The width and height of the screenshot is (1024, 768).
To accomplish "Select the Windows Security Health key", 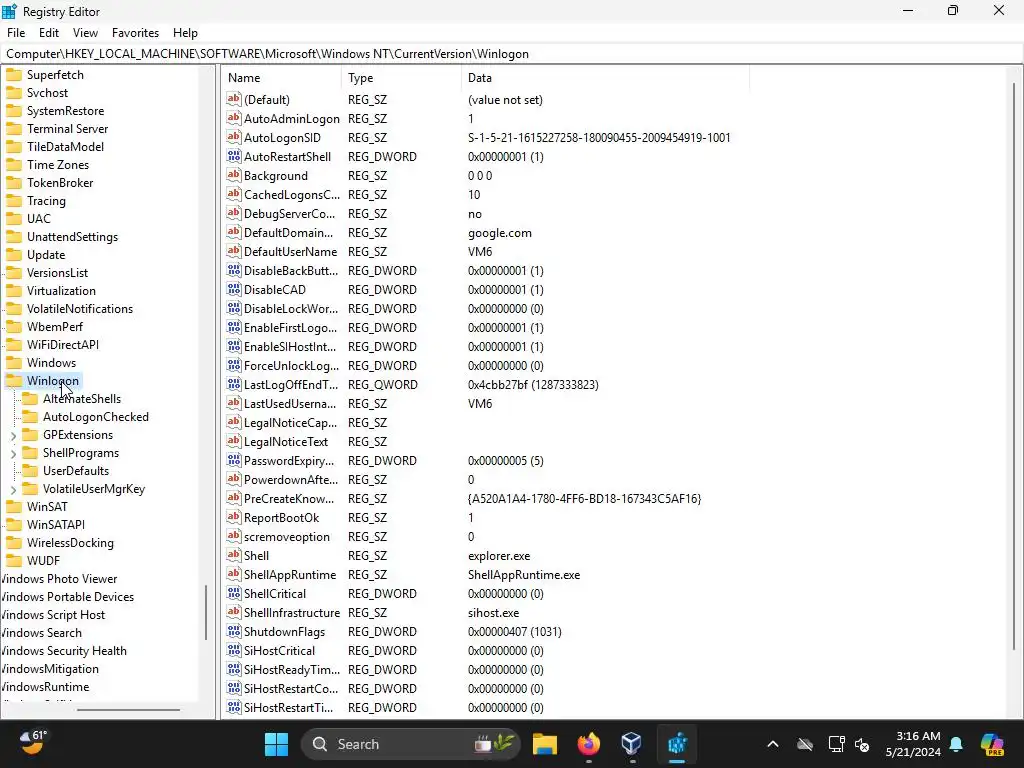I will click(63, 650).
